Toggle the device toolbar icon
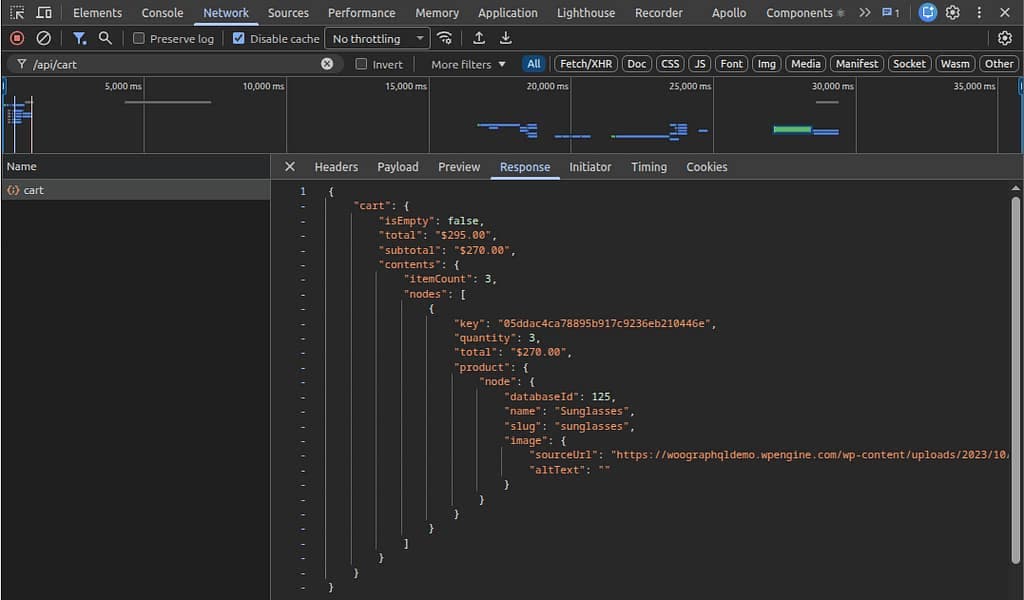The height and width of the screenshot is (600, 1024). click(x=44, y=12)
